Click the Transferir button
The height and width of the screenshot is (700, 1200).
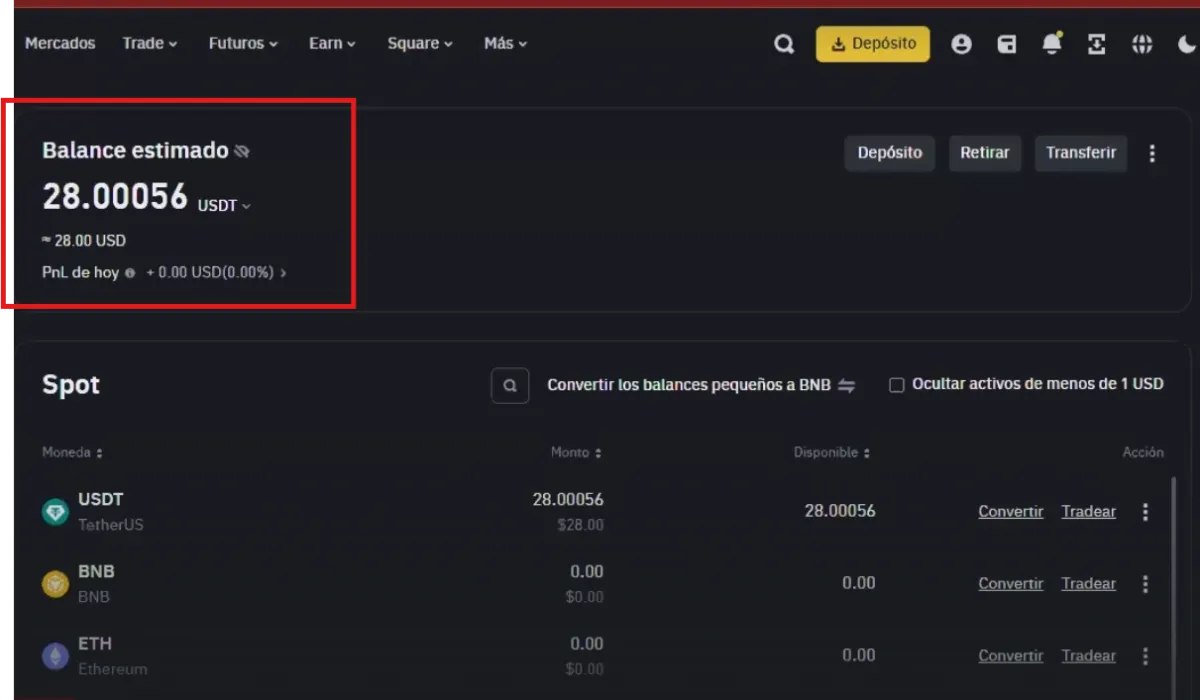tap(1081, 153)
